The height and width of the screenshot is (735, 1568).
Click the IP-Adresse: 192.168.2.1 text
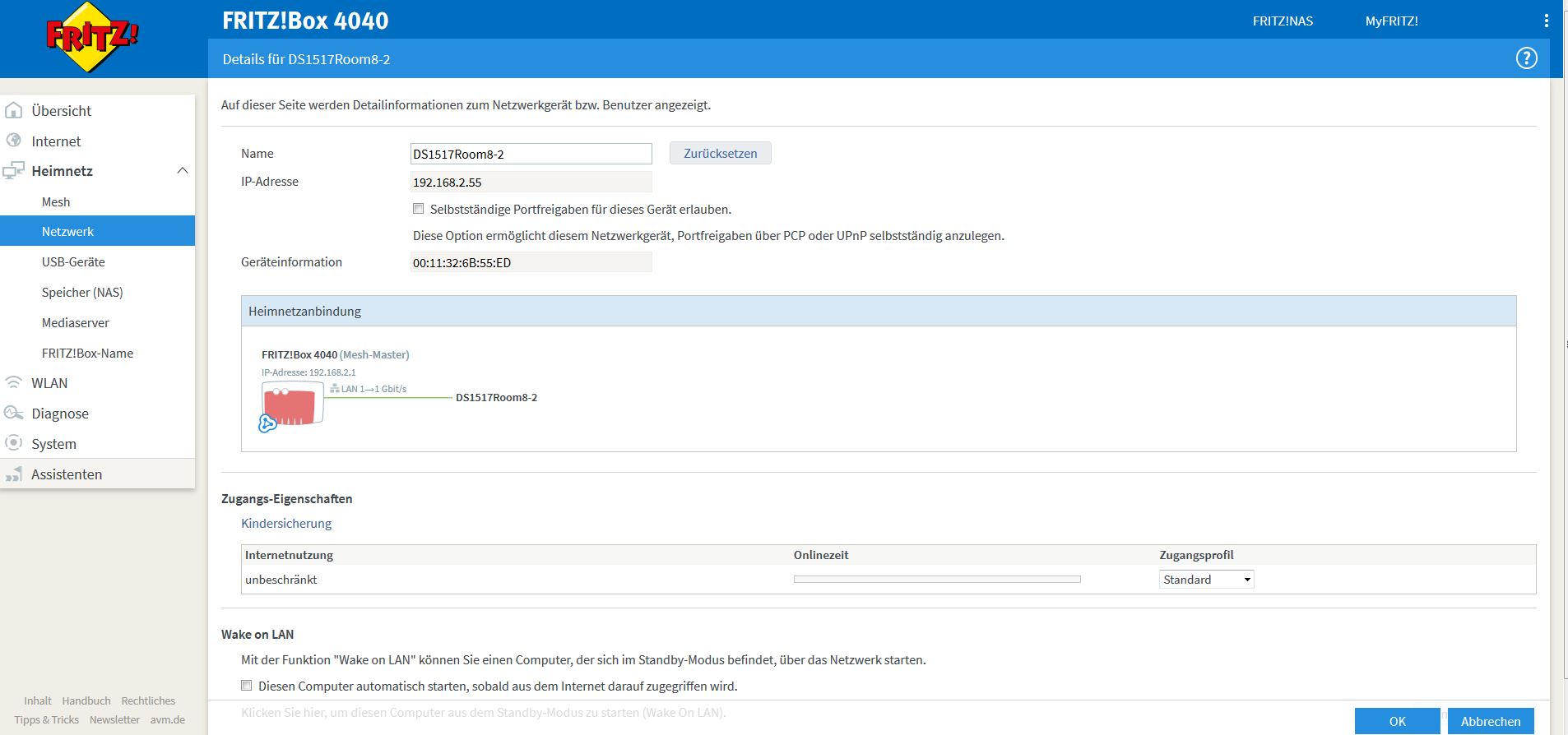click(308, 372)
